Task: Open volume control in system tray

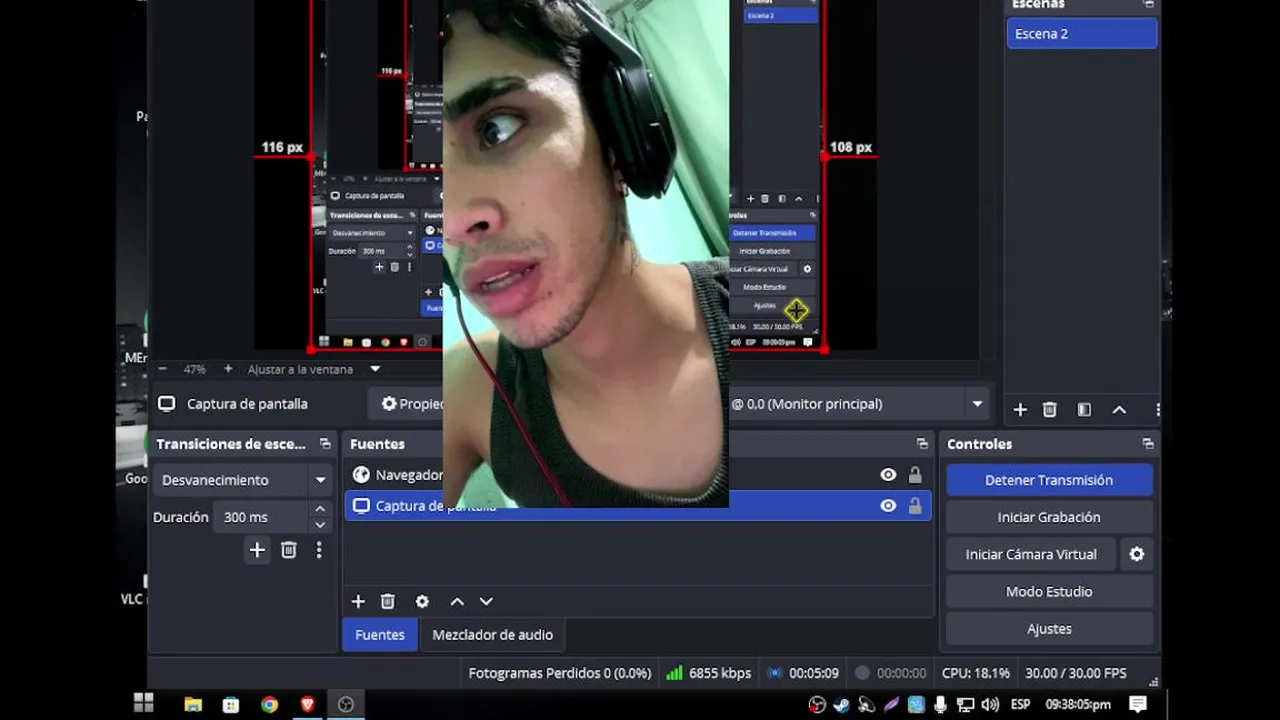Action: (990, 705)
